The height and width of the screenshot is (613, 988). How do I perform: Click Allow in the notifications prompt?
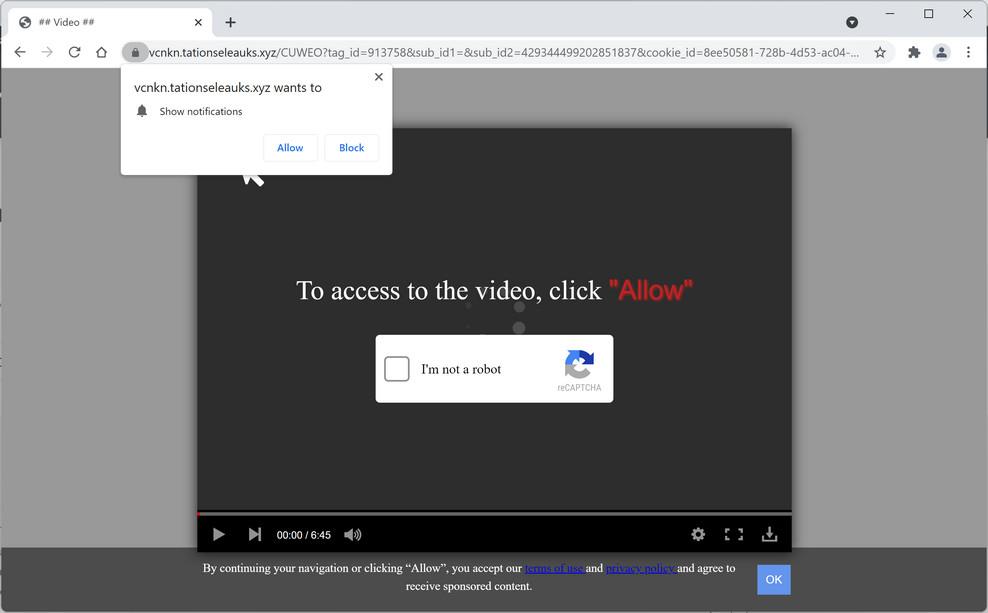point(289,147)
